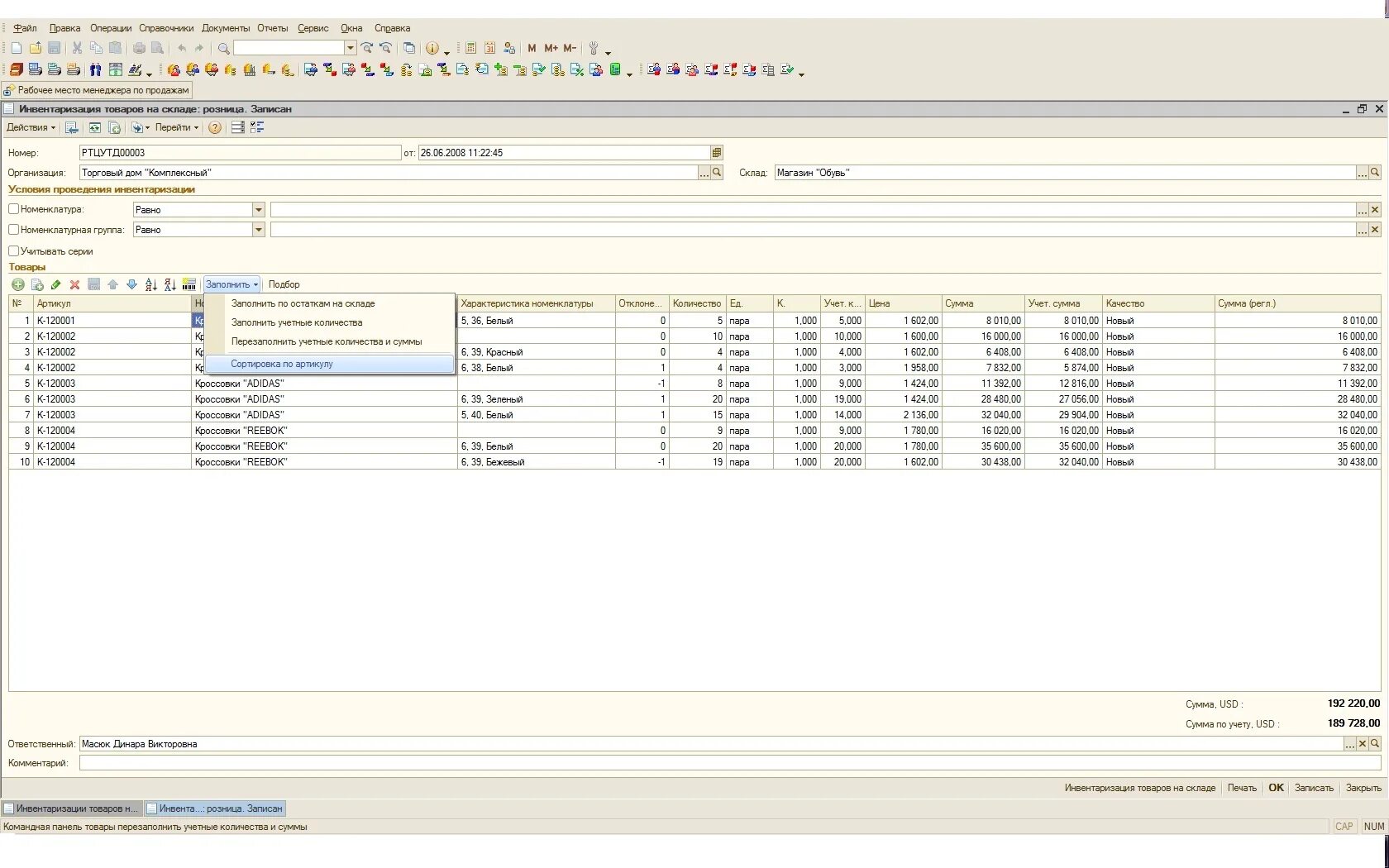Click the date picker icon beside the date field

(717, 153)
